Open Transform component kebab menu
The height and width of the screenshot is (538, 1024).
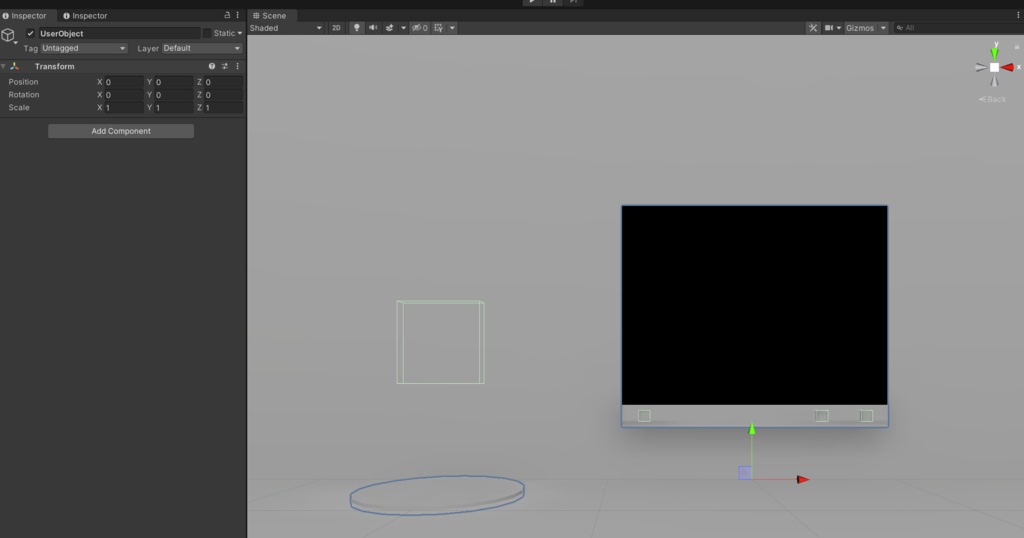click(237, 67)
